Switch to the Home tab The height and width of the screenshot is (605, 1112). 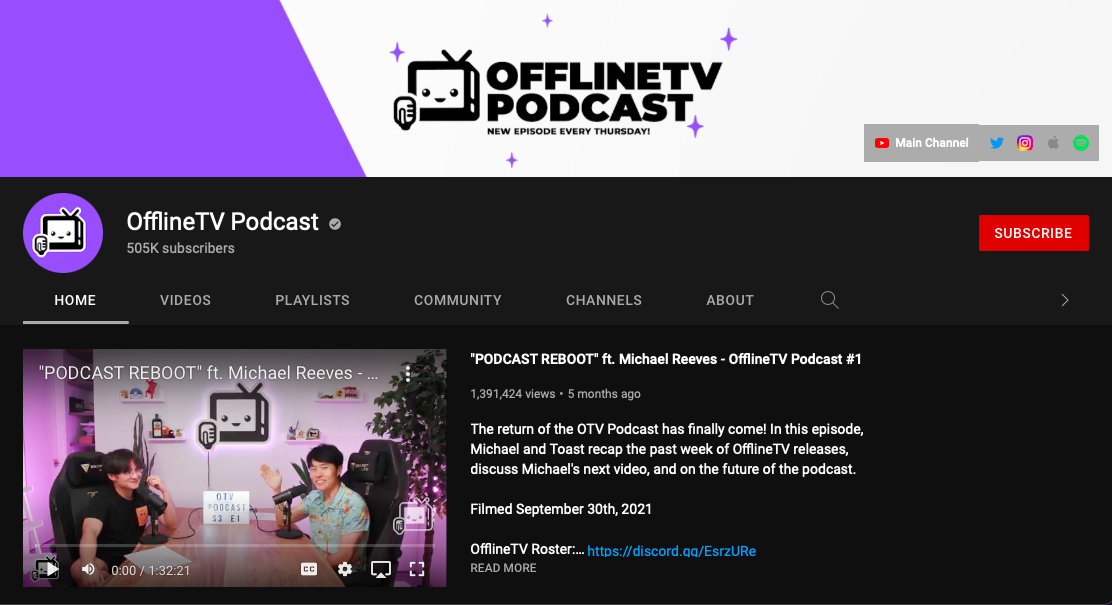click(x=75, y=300)
